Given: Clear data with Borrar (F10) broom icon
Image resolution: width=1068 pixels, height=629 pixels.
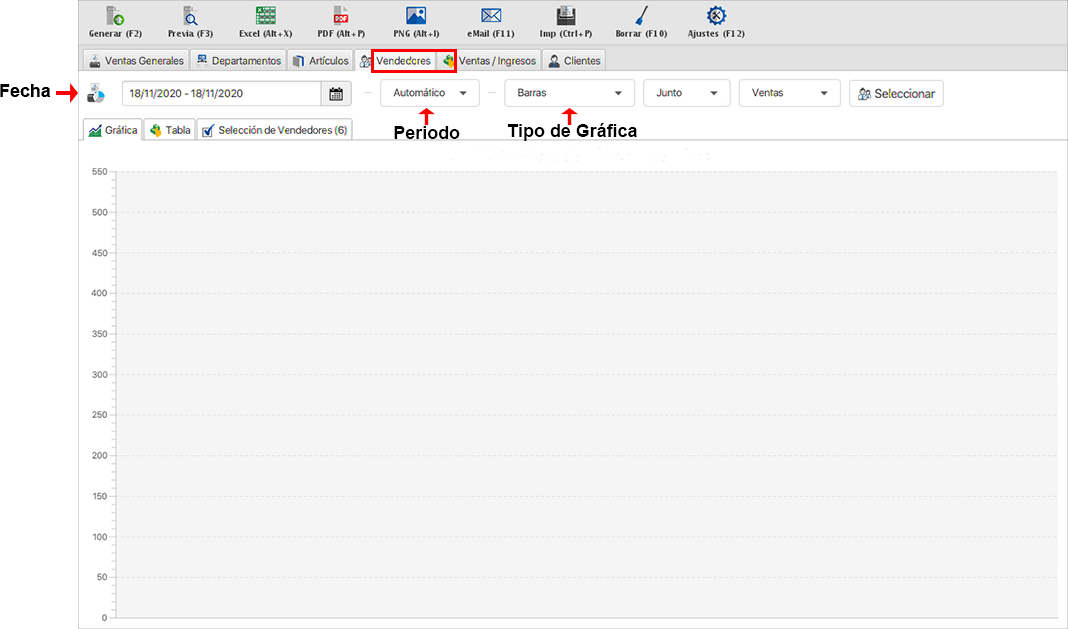Looking at the screenshot, I should pyautogui.click(x=641, y=16).
